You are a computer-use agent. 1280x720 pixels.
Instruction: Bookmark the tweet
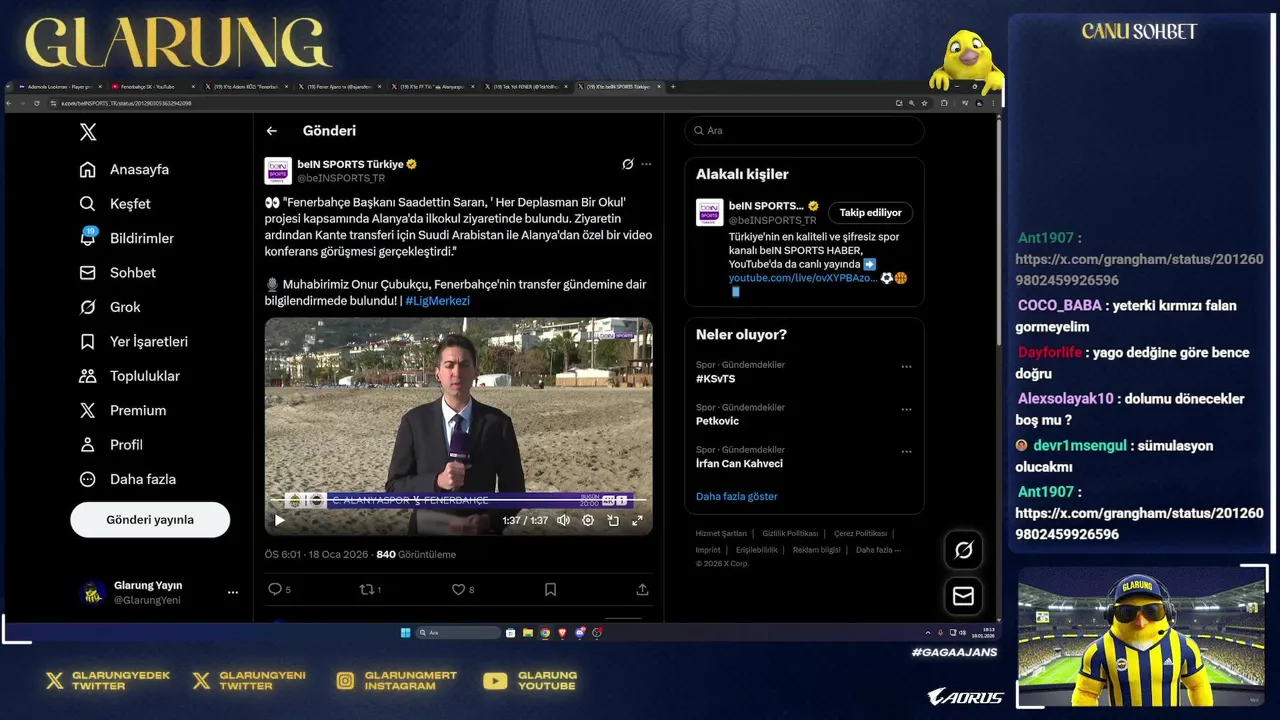click(x=550, y=590)
